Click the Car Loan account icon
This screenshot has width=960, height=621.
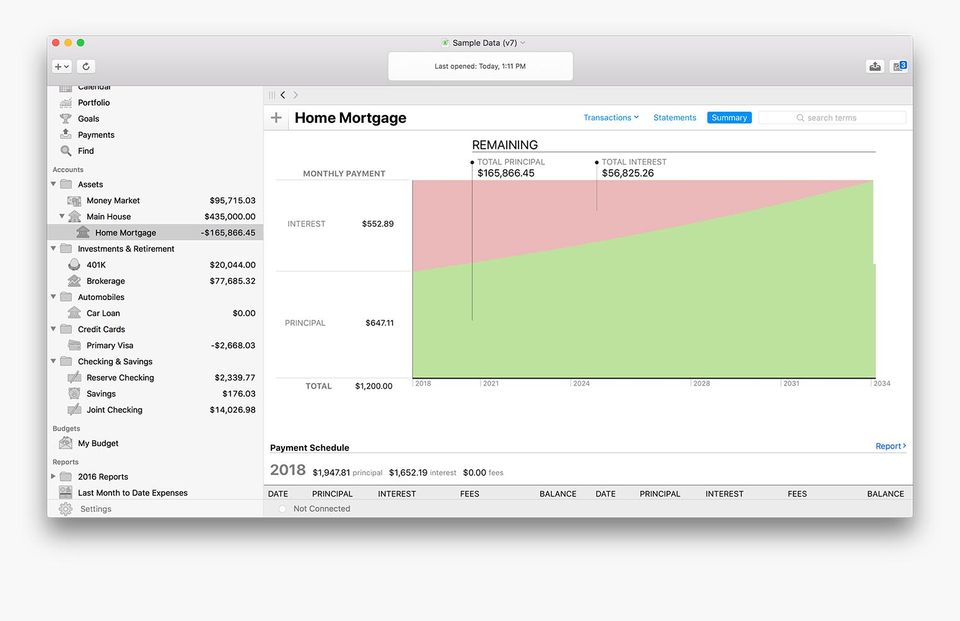click(x=74, y=313)
